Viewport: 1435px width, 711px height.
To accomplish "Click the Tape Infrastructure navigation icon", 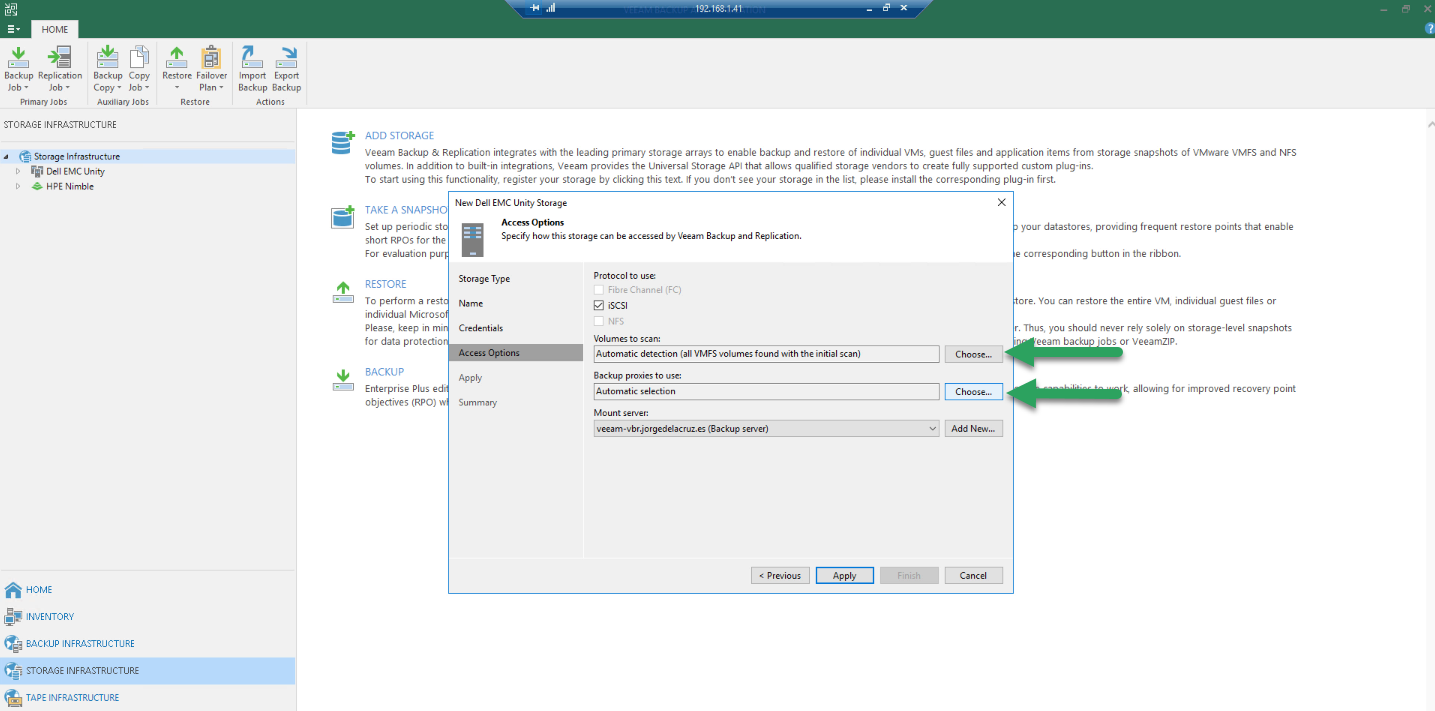I will [x=13, y=698].
